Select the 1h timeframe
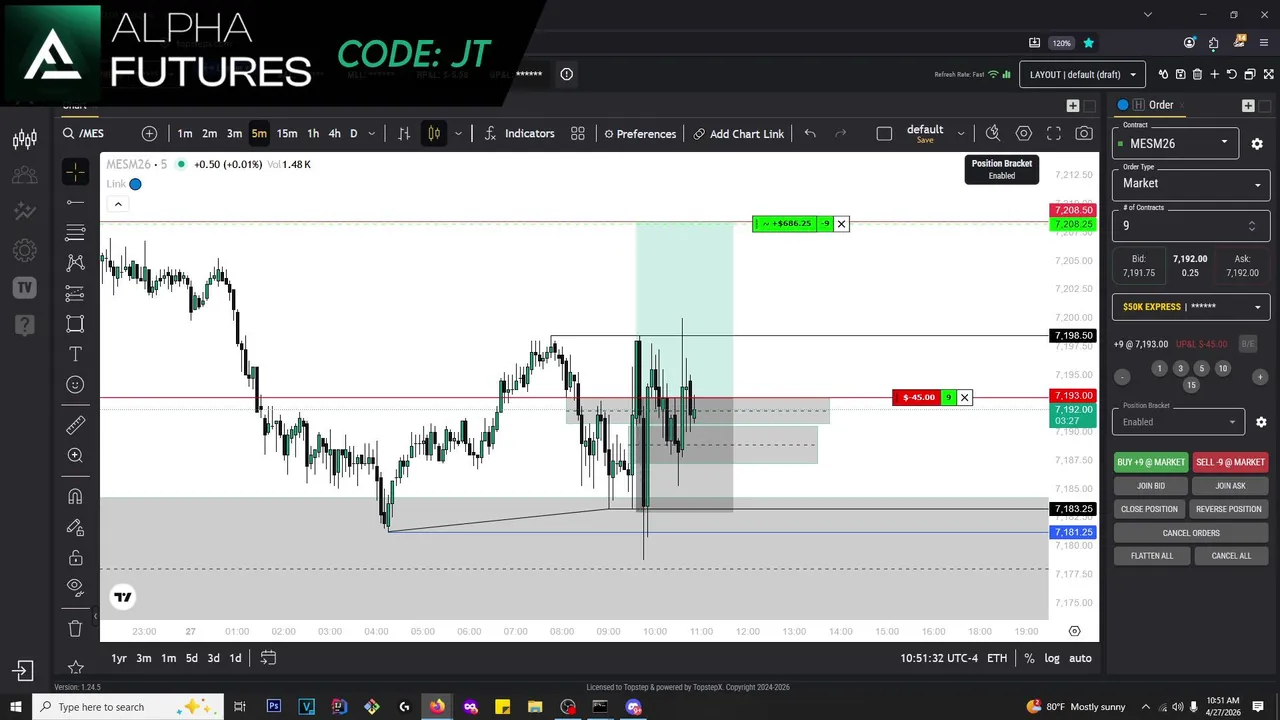 (313, 134)
